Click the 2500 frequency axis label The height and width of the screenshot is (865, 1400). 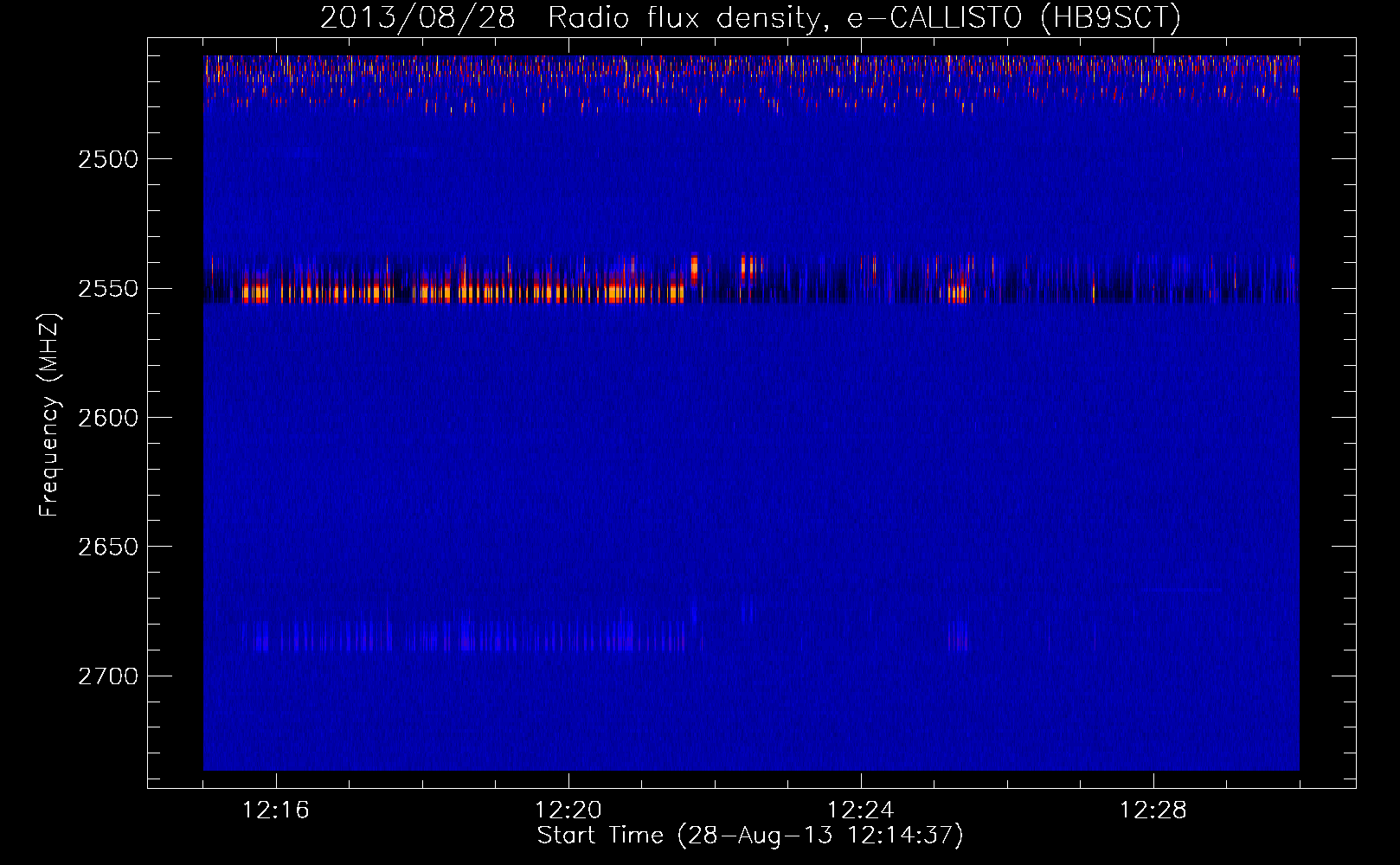pyautogui.click(x=108, y=159)
